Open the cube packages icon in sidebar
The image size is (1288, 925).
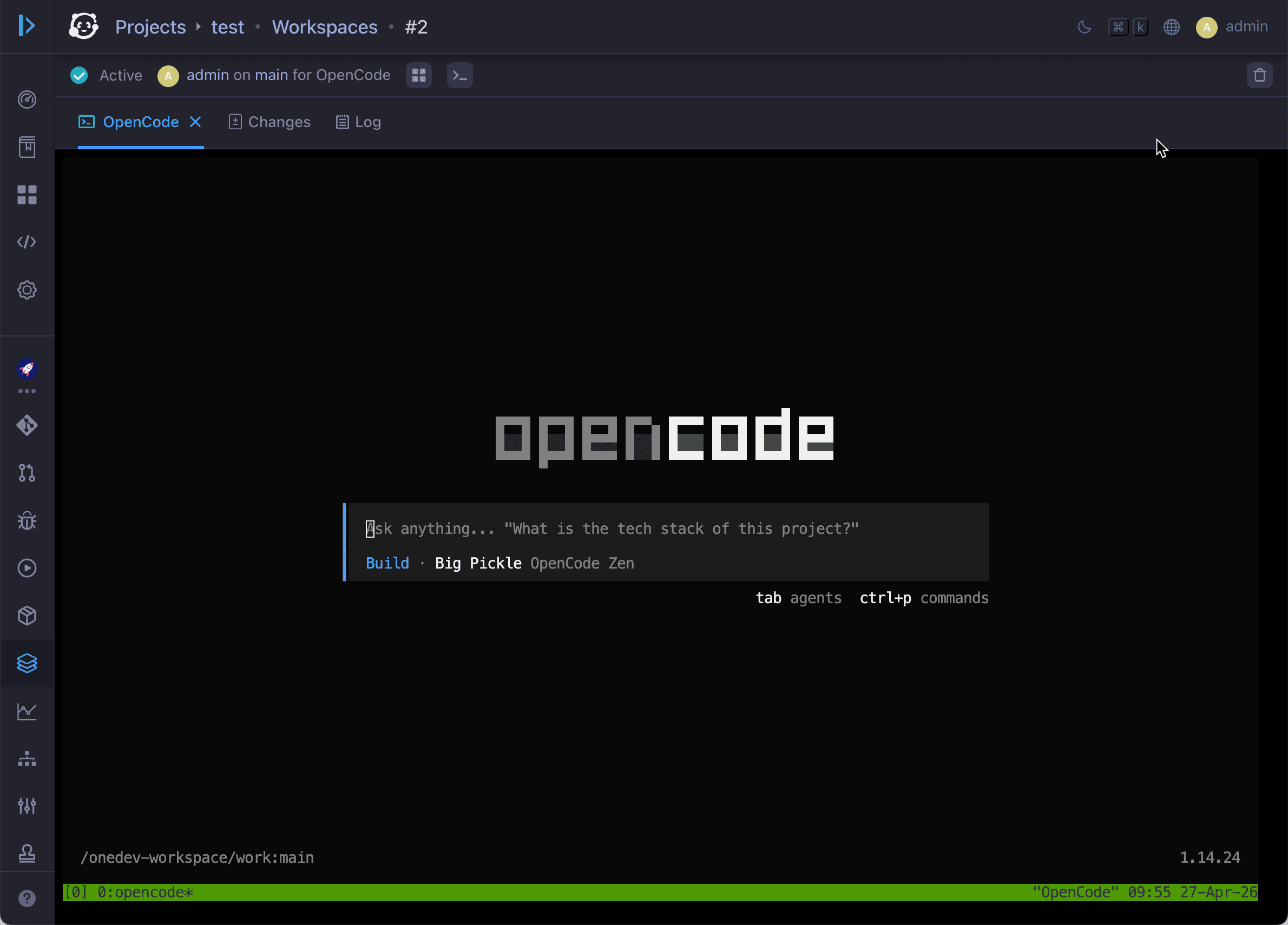(27, 616)
